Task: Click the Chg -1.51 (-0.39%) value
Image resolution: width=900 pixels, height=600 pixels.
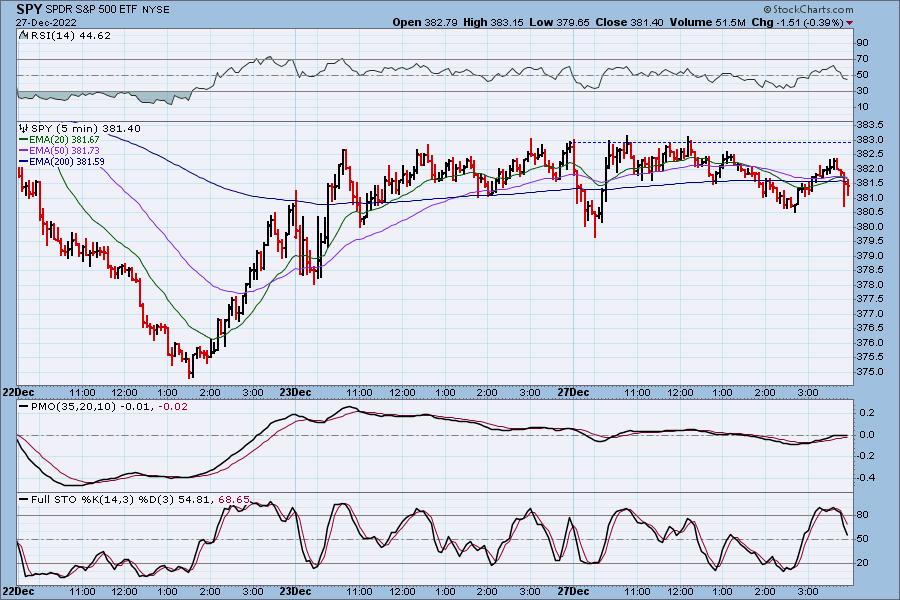Action: (797, 22)
